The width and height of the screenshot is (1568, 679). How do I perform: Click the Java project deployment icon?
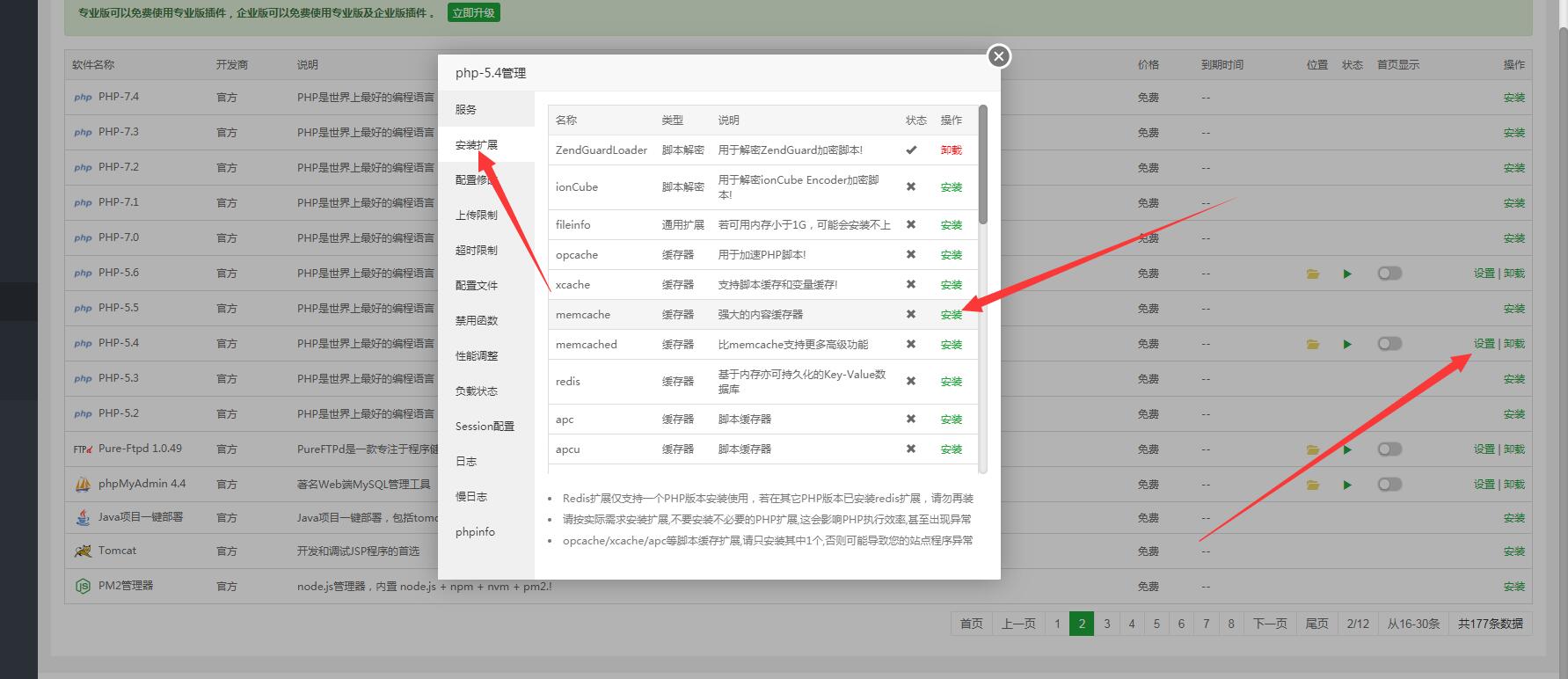click(83, 517)
